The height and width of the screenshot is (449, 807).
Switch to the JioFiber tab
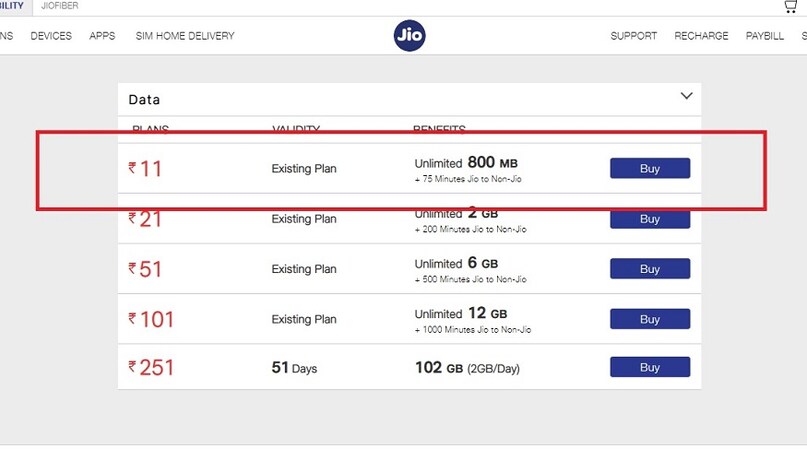[x=60, y=6]
